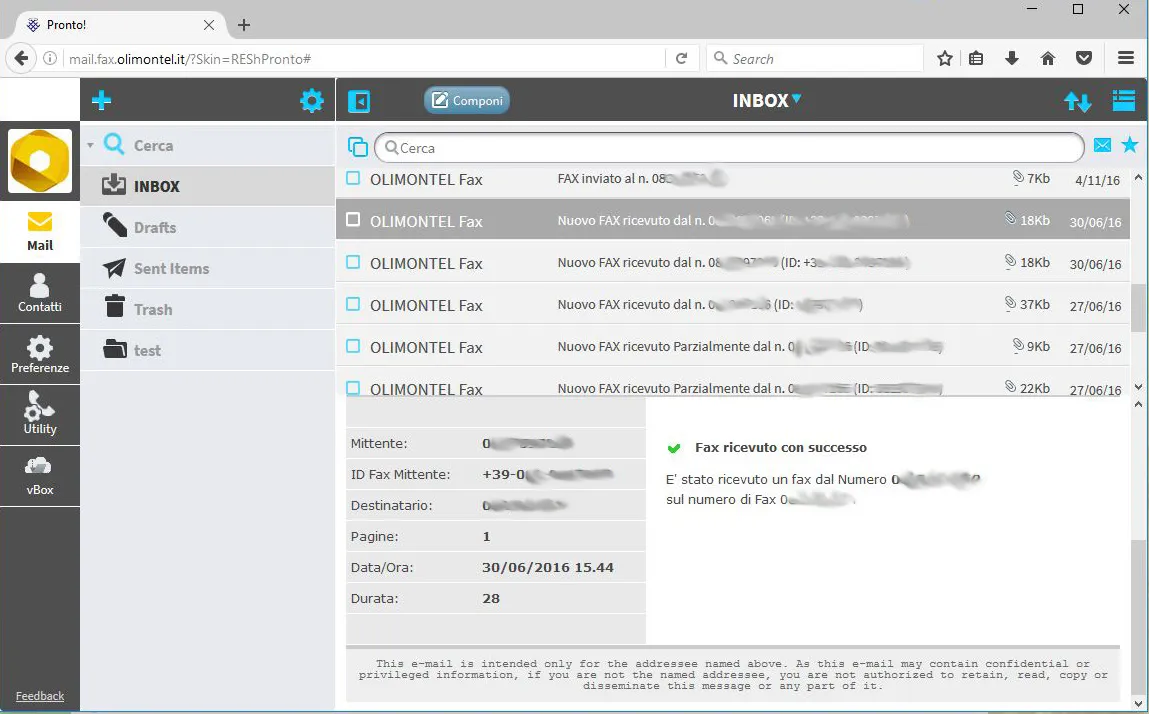This screenshot has width=1149, height=714.
Task: Collapse the folder panel with arrow icon
Action: [x=358, y=101]
